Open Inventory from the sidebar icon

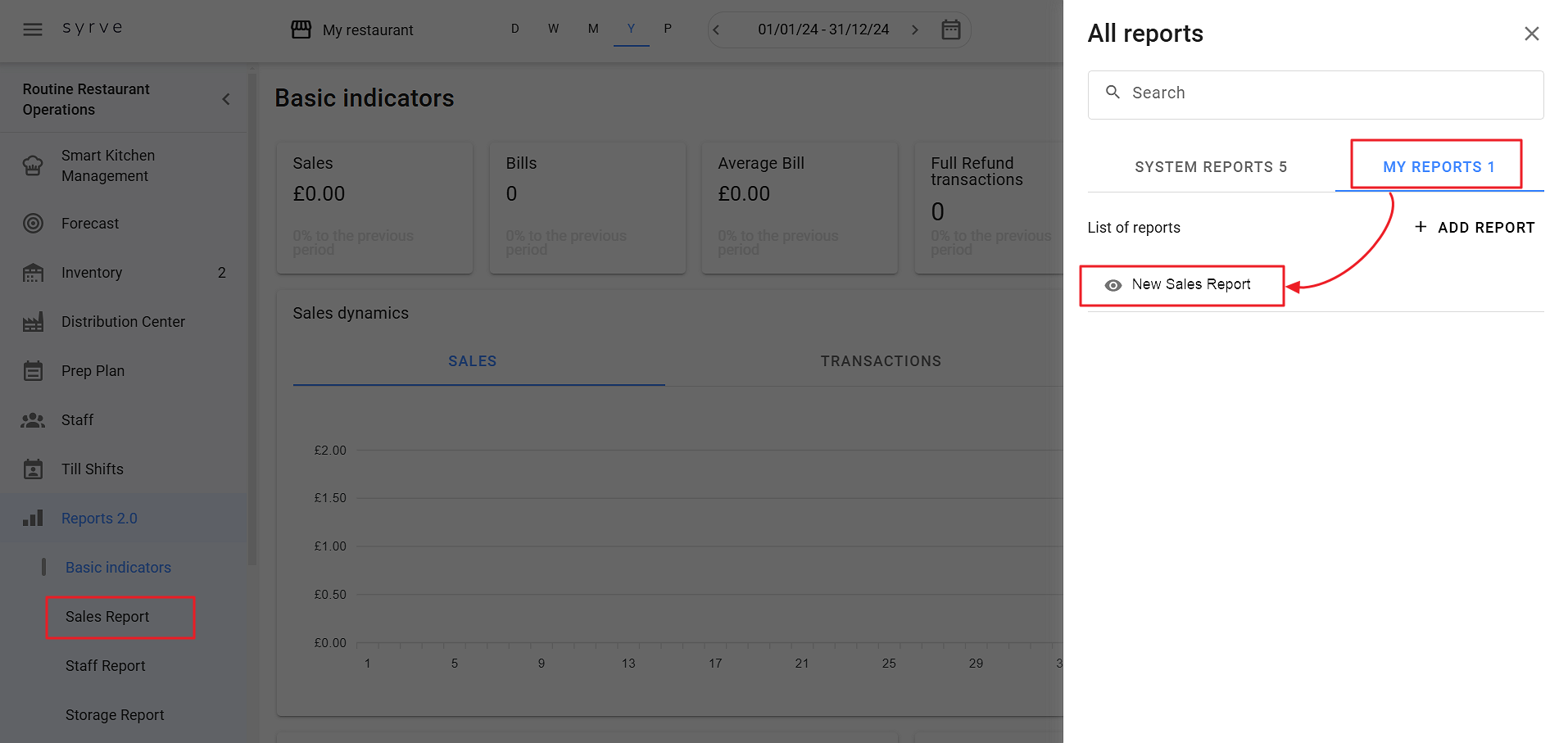(33, 273)
